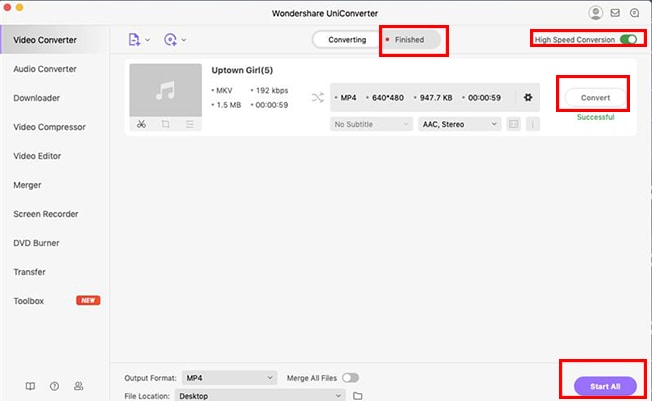
Task: Click the scissors trim icon
Action: click(x=141, y=124)
